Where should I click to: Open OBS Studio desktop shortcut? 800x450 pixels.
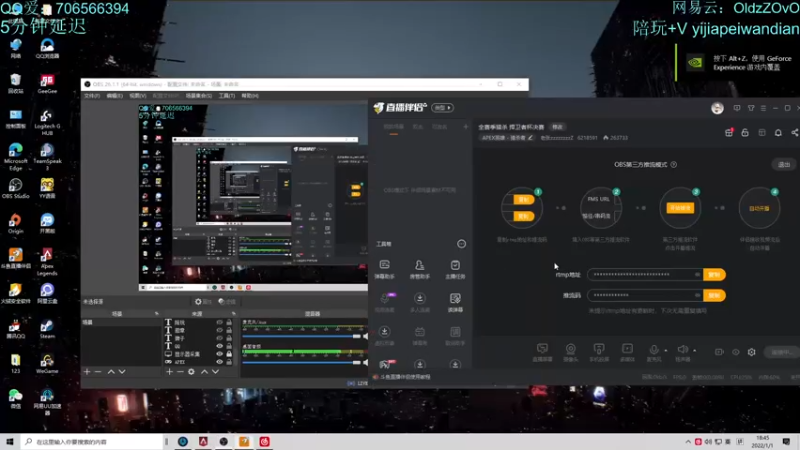pyautogui.click(x=15, y=188)
